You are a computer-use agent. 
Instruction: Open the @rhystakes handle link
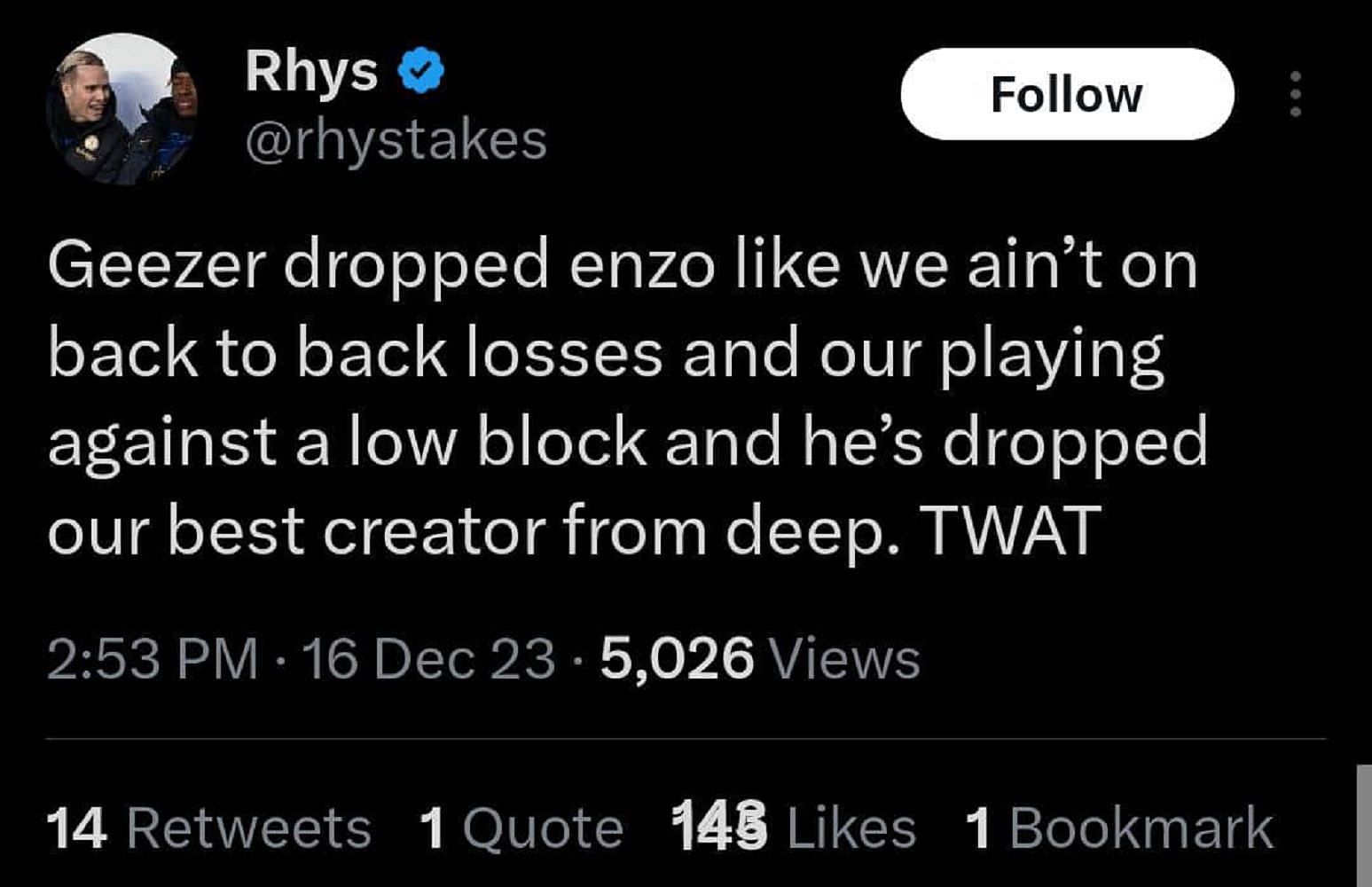[396, 140]
